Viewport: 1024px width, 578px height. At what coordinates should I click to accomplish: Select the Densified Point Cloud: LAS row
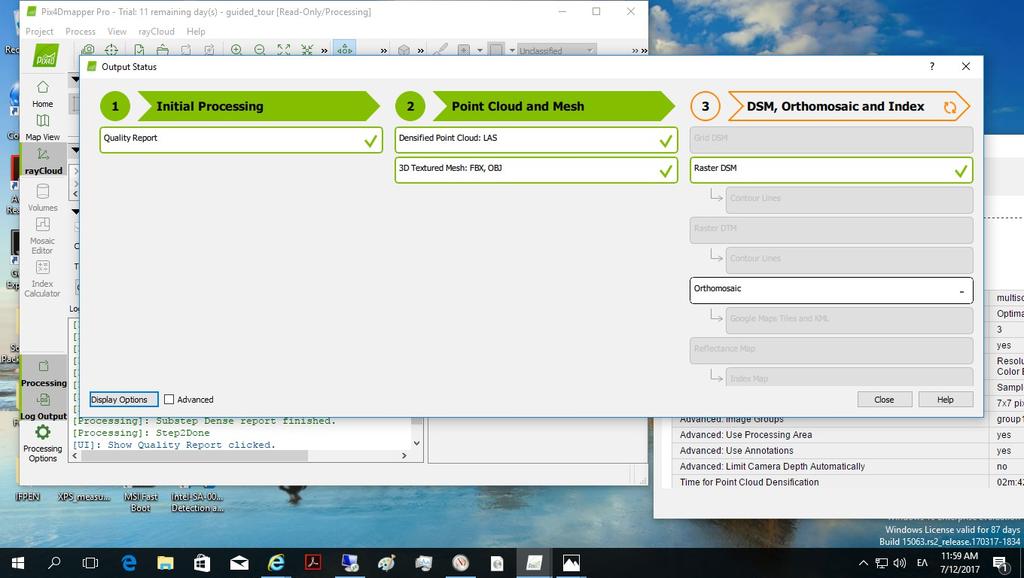tap(536, 140)
